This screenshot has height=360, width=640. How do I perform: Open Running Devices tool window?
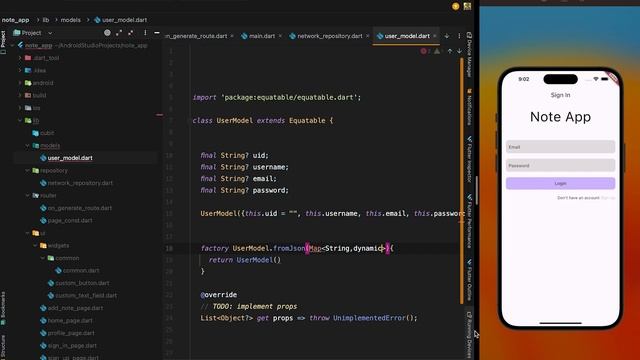coord(469,335)
